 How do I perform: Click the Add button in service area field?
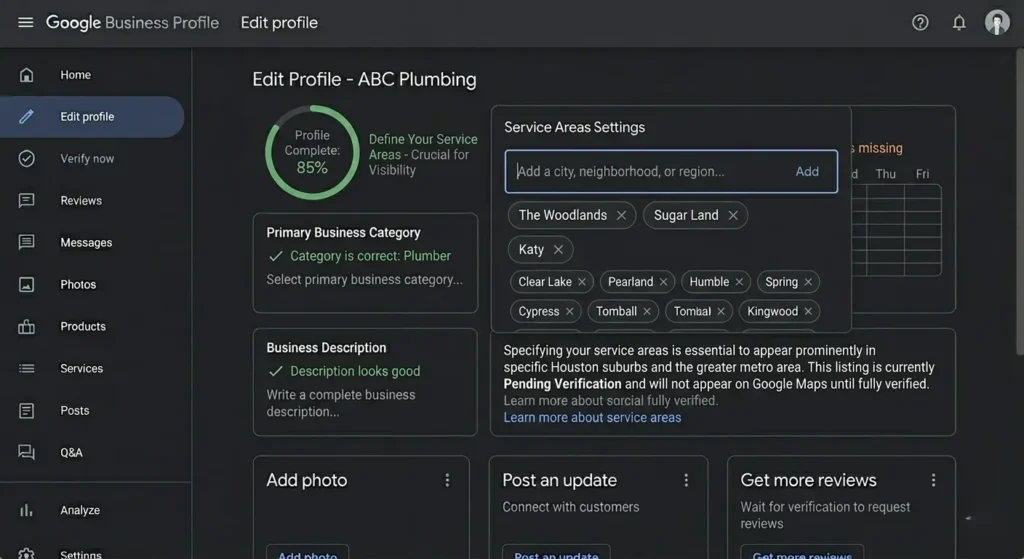(807, 171)
